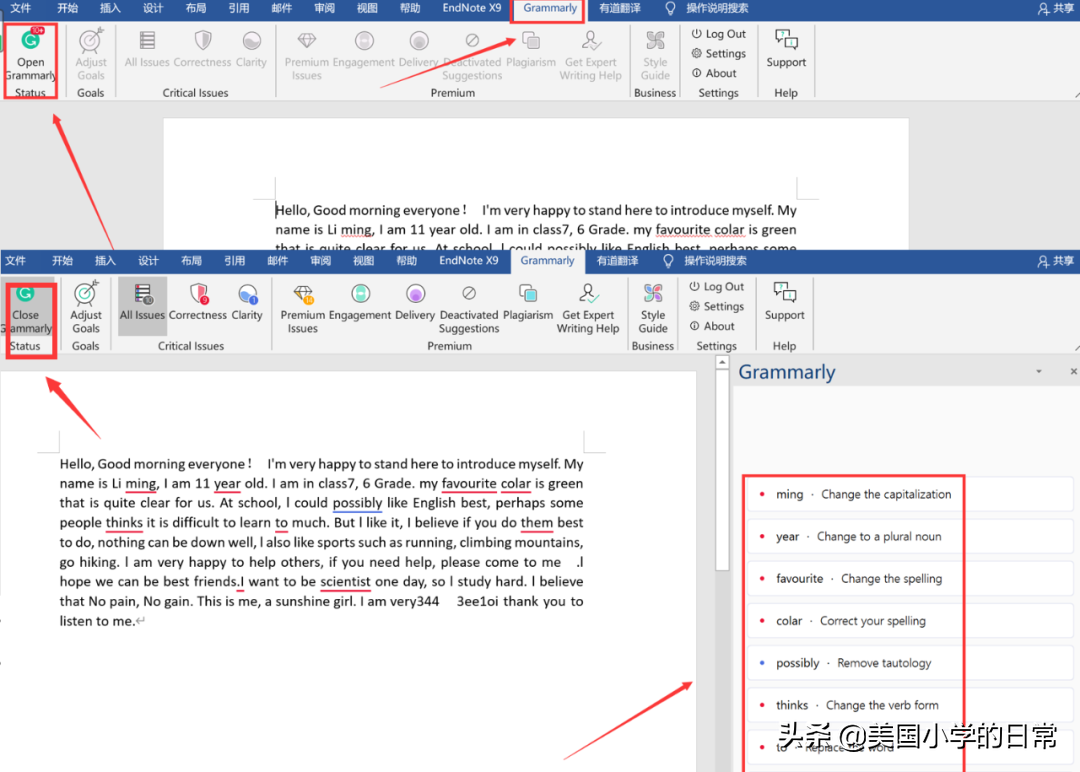This screenshot has height=772, width=1080.
Task: Open Style Guide in lower ribbon
Action: pos(653,309)
